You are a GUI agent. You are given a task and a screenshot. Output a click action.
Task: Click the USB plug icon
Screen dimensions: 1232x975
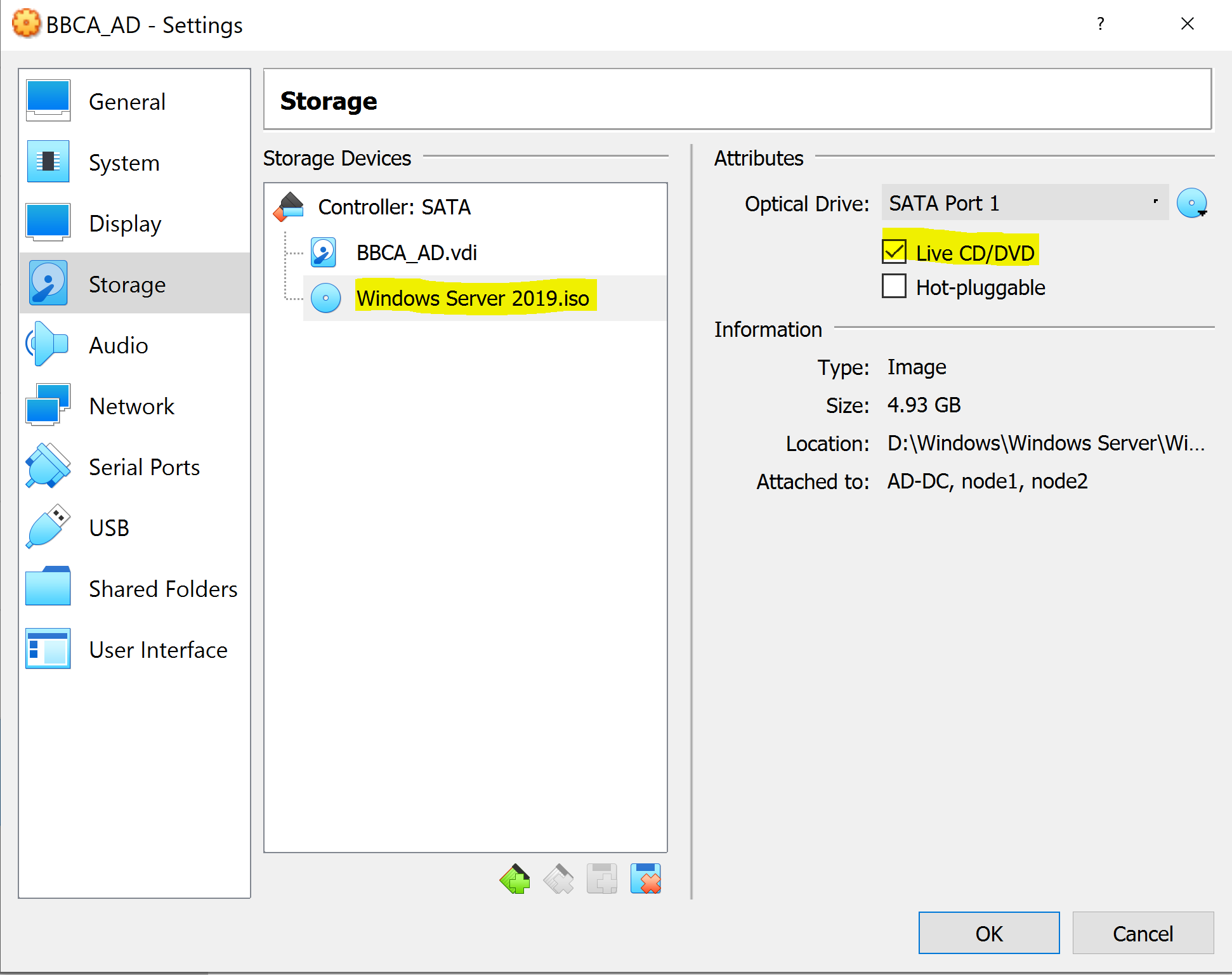click(x=48, y=527)
